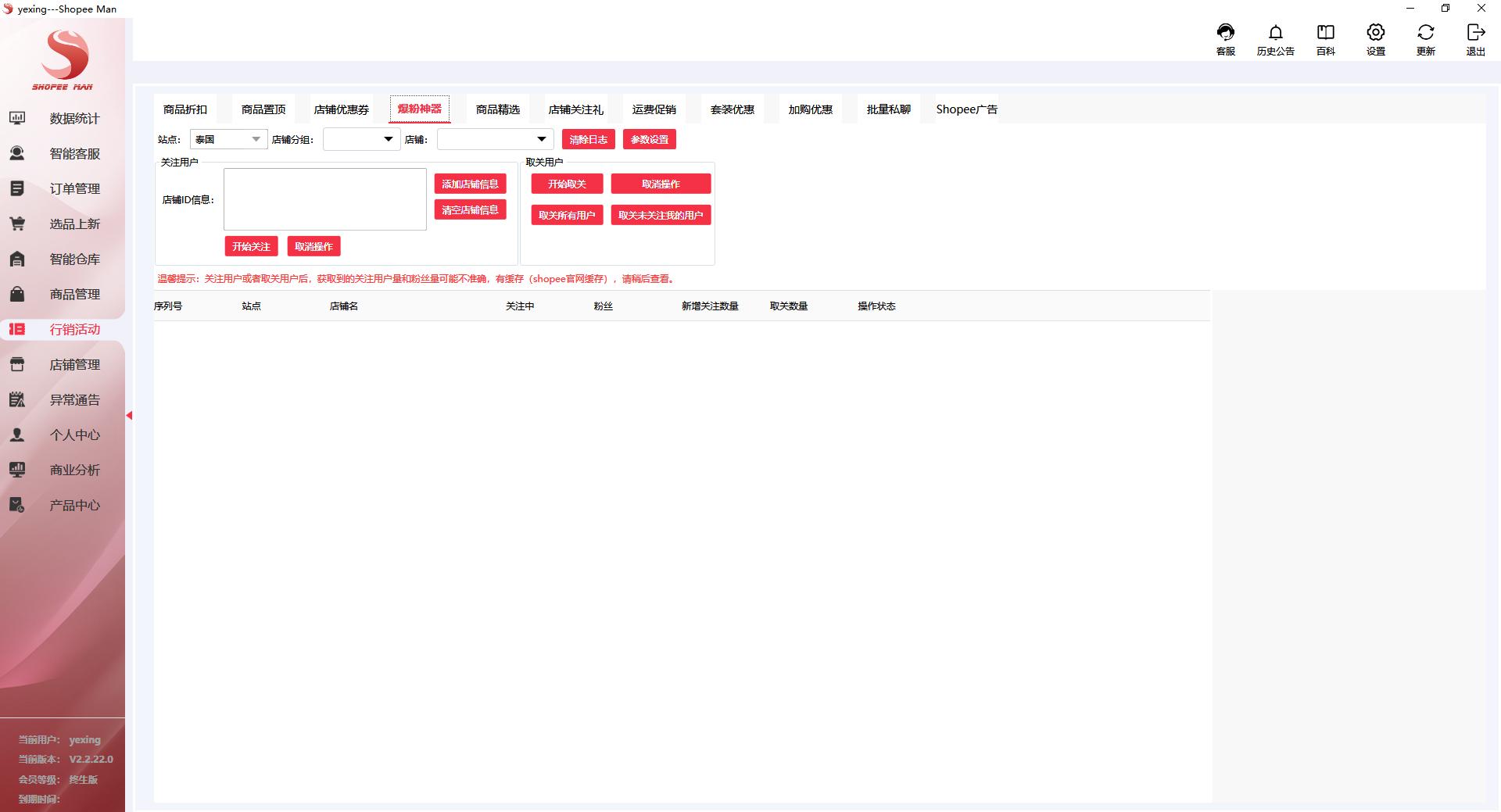This screenshot has width=1501, height=812.
Task: Click the 开始关注 button
Action: (x=251, y=246)
